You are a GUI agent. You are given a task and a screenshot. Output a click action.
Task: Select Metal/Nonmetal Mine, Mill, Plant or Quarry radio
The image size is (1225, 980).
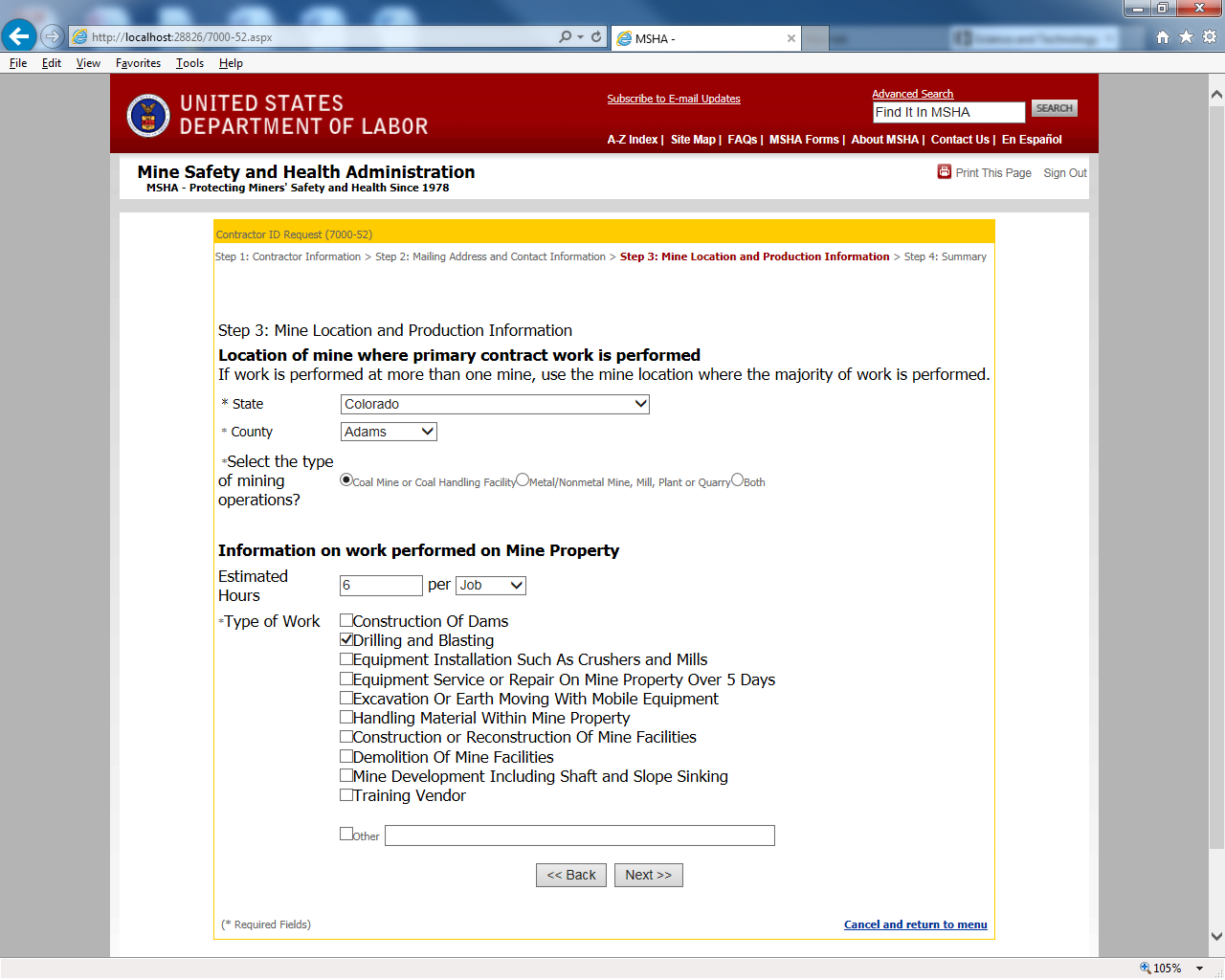523,479
